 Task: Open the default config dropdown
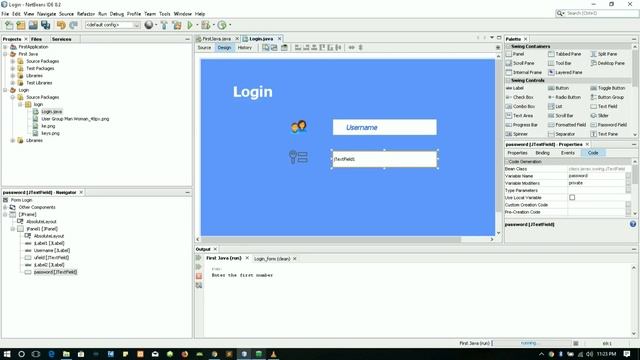click(x=112, y=25)
